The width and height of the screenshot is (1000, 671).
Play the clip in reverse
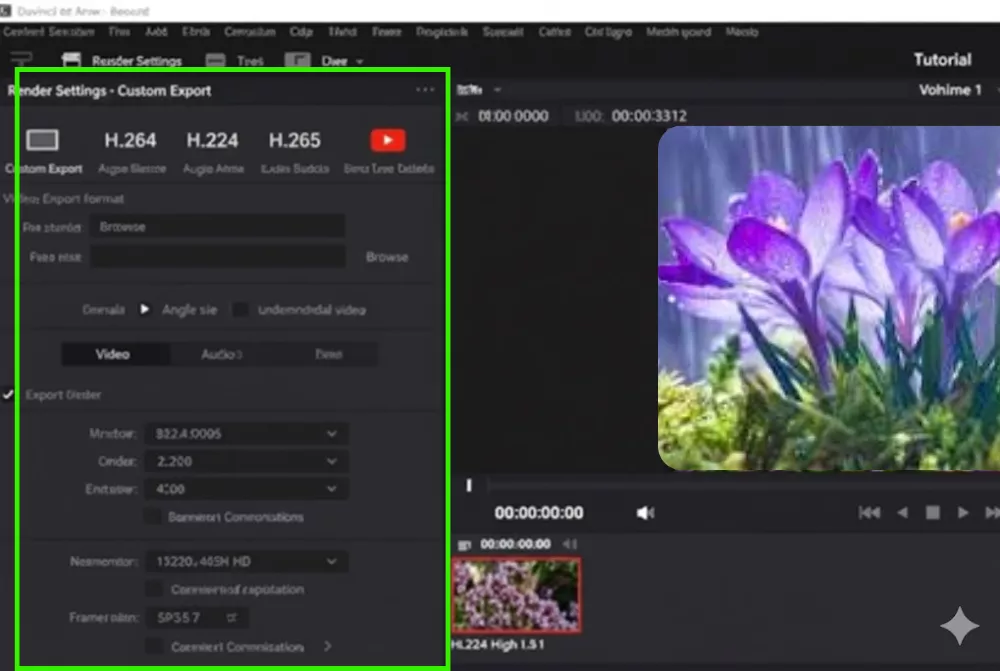pos(902,513)
